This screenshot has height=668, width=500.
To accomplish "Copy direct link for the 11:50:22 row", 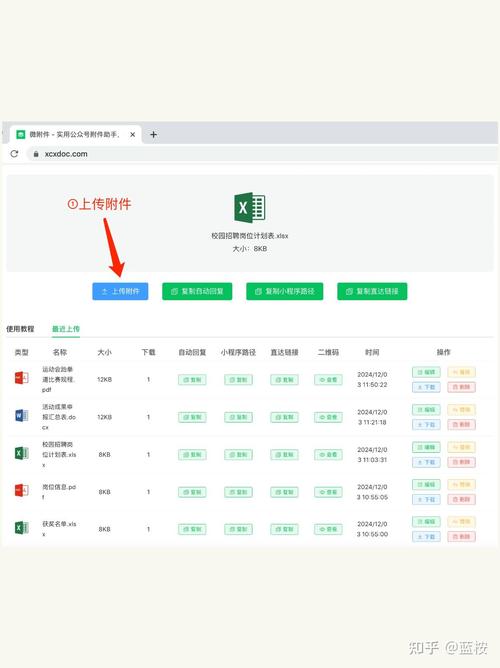I will [x=284, y=380].
